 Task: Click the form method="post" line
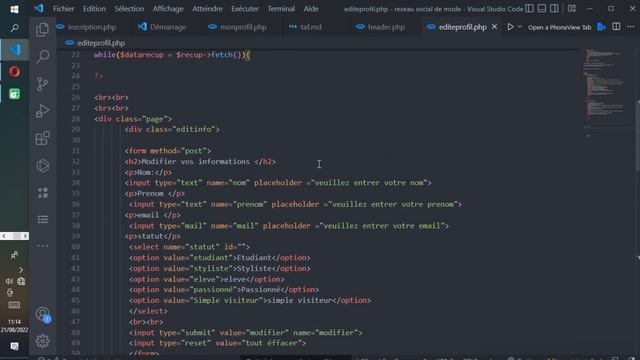[x=168, y=151]
